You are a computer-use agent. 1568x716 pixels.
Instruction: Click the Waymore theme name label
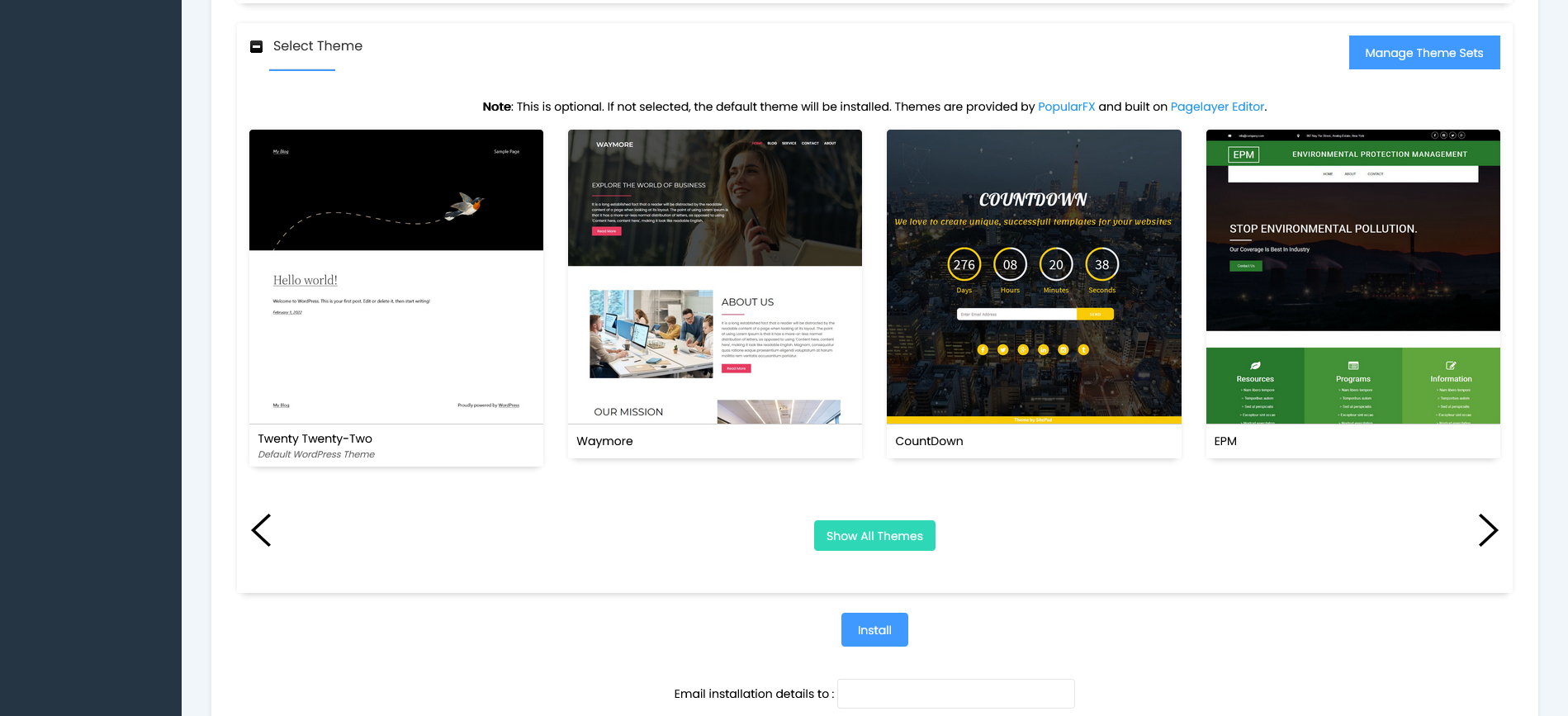coord(604,441)
